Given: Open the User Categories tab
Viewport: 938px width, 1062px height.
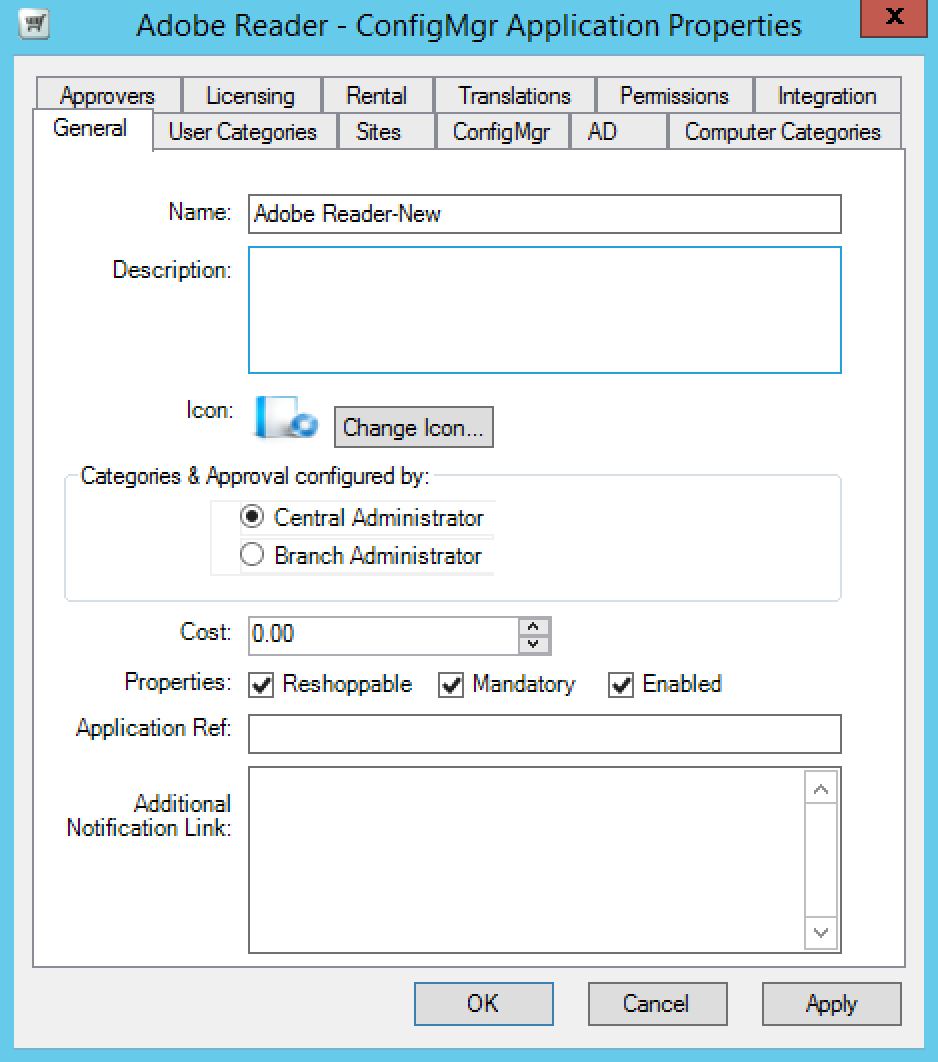Looking at the screenshot, I should click(242, 132).
